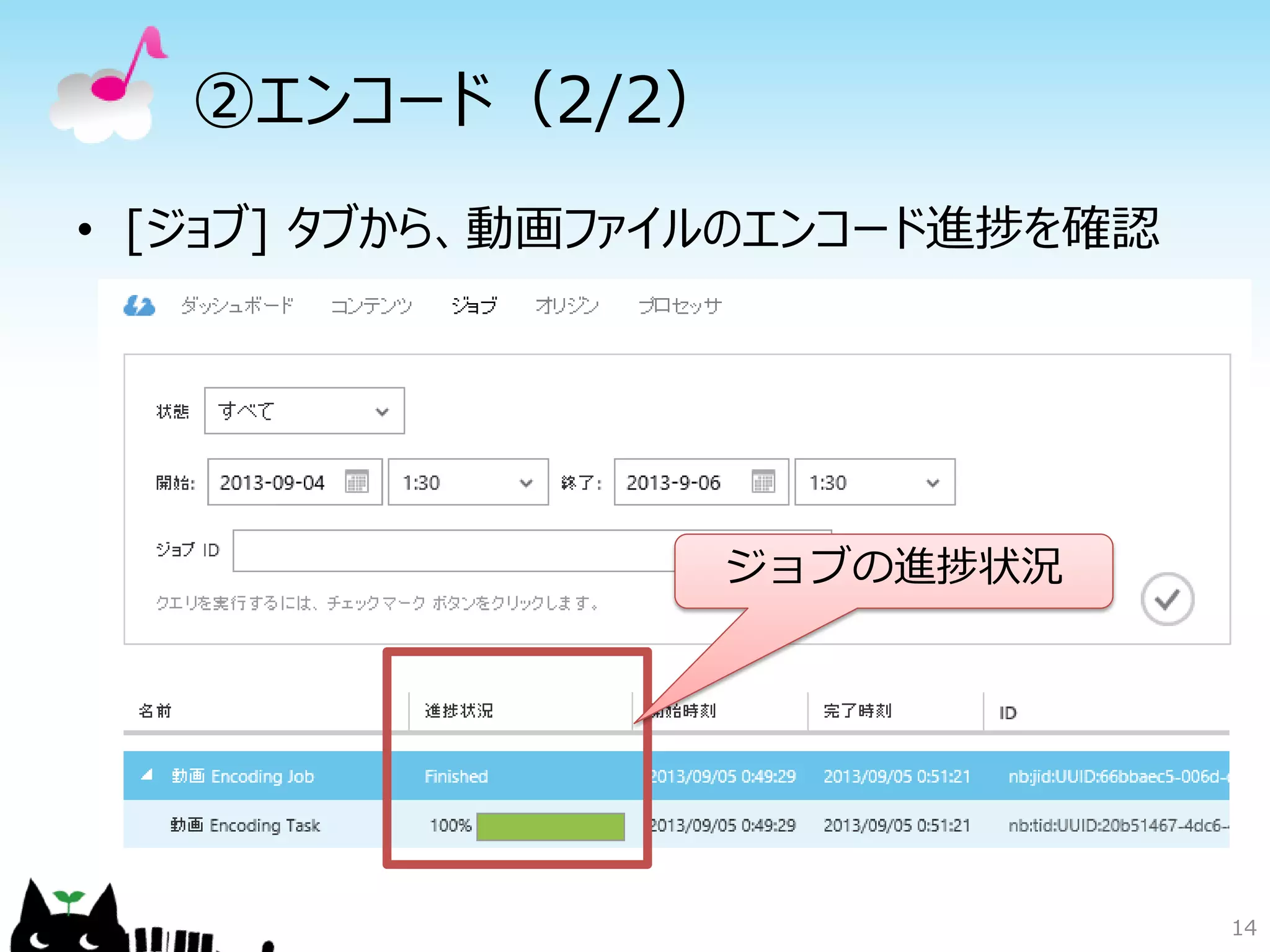Go to the プロセッサ tab
Screen dimensions: 1270x952
click(680, 306)
